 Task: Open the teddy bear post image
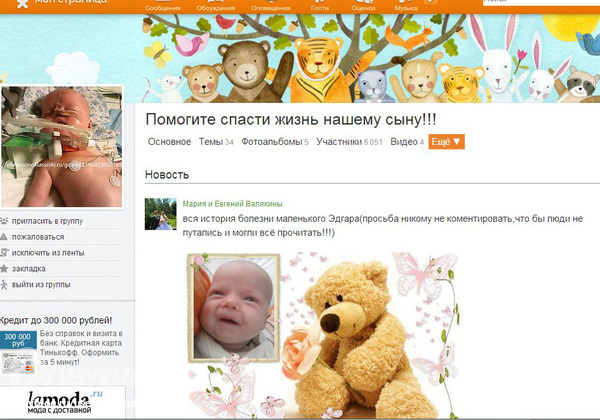pos(323,335)
